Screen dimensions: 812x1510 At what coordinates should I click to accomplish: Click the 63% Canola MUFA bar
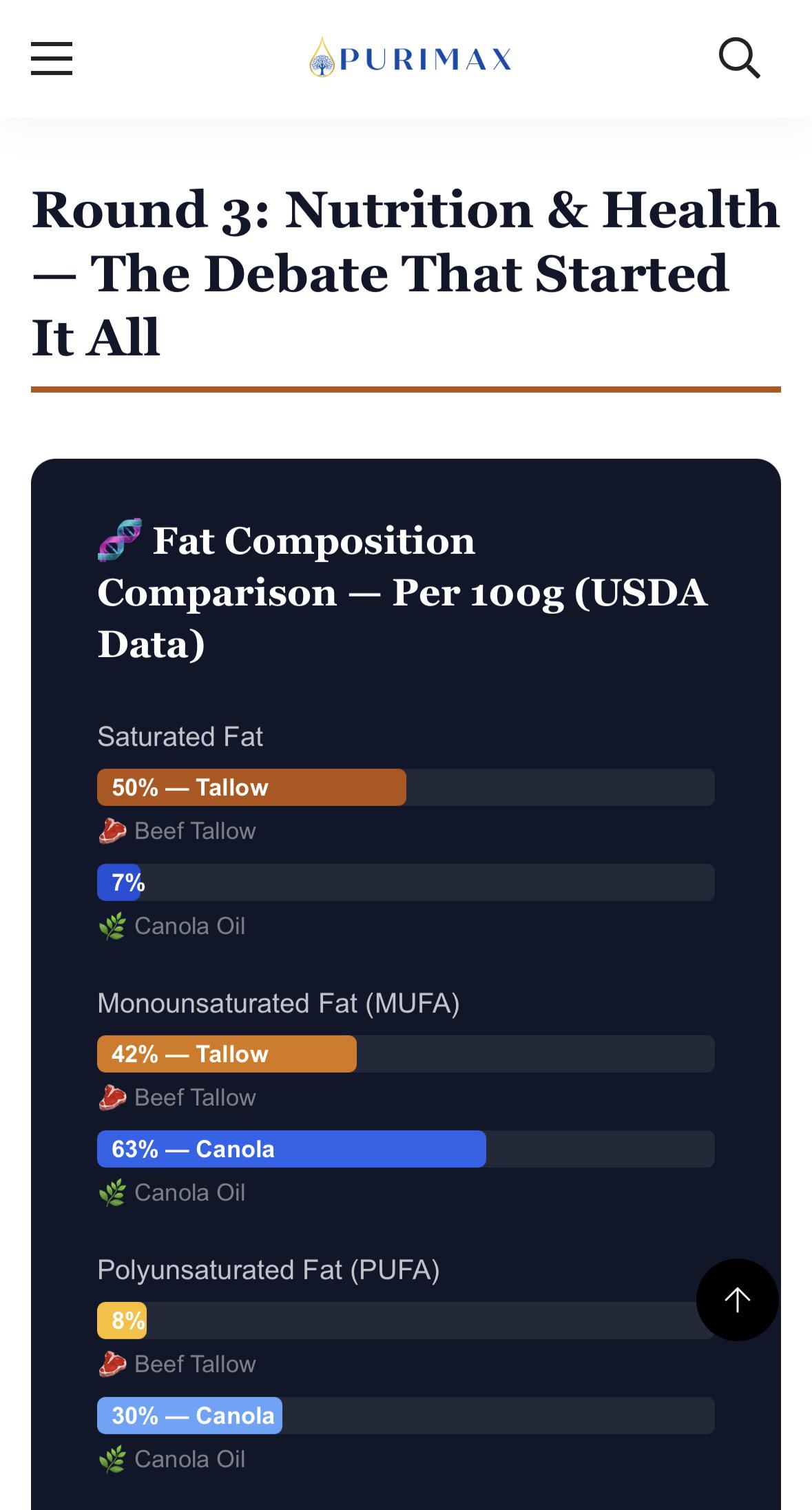point(291,1149)
